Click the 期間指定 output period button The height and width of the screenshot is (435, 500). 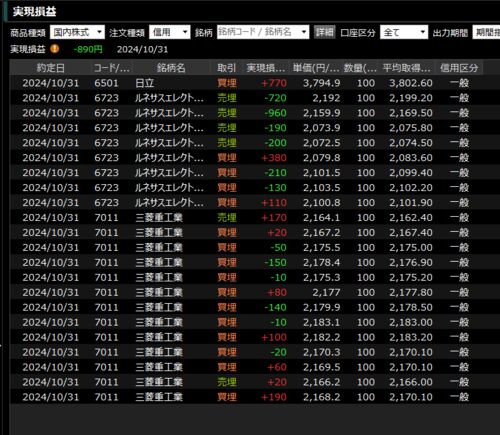486,32
